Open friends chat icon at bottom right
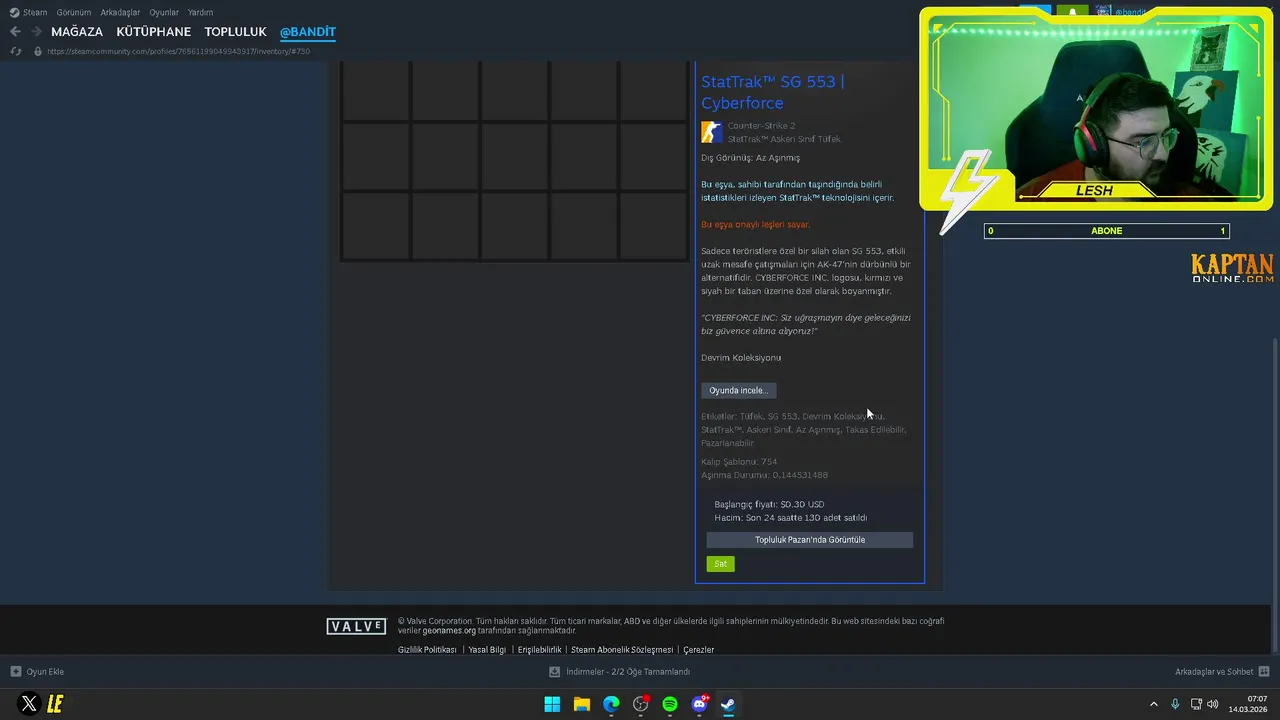 (1264, 672)
